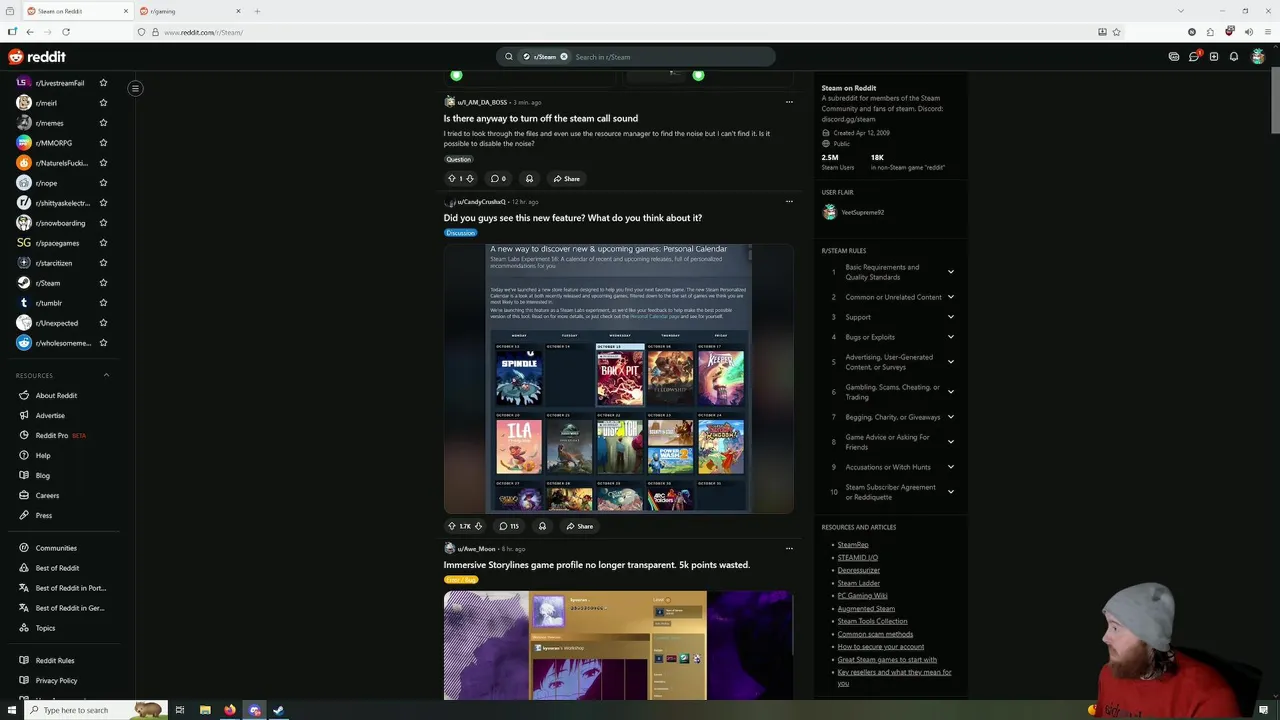Image resolution: width=1280 pixels, height=720 pixels.
Task: Toggle favorite star for r/MMORPG
Action: click(x=103, y=143)
